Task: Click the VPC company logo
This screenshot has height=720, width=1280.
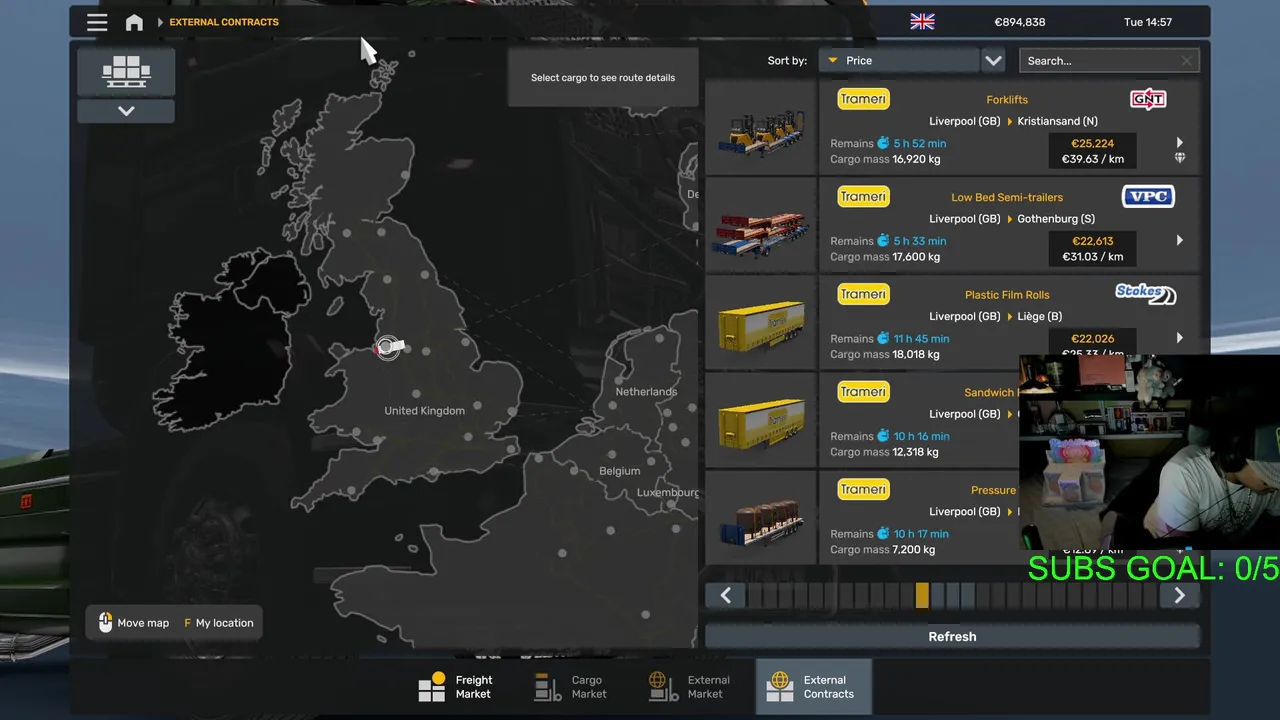Action: (x=1148, y=196)
